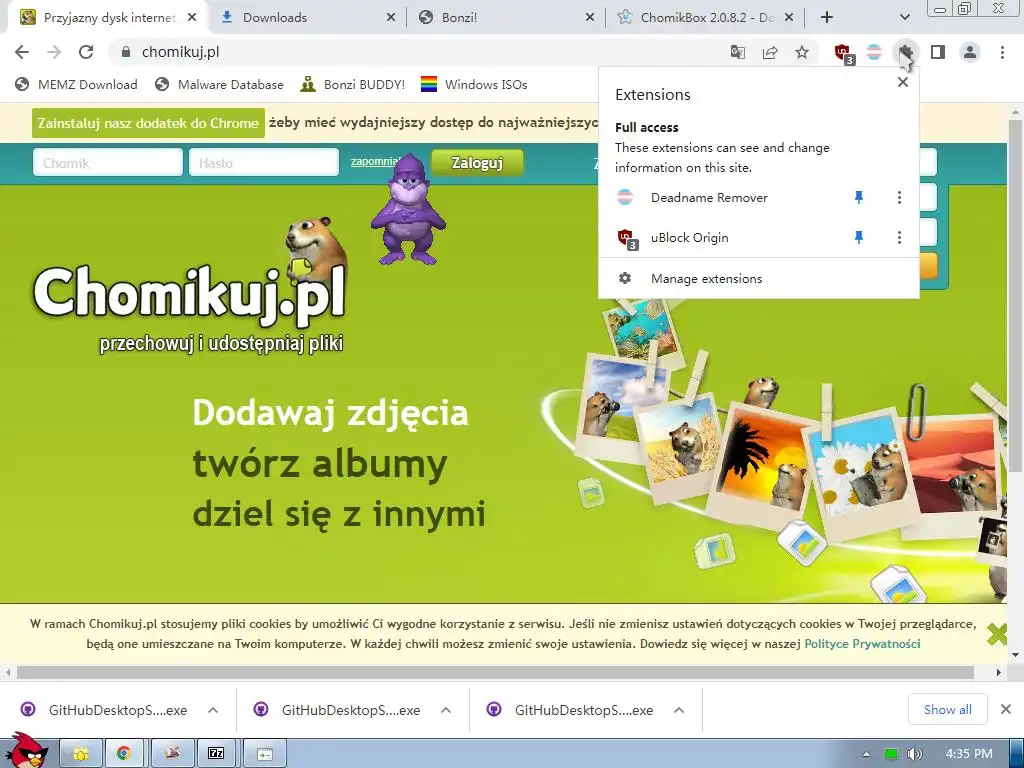1024x768 pixels.
Task: Click the taskbar clock showing 4:35 PM
Action: 968,754
